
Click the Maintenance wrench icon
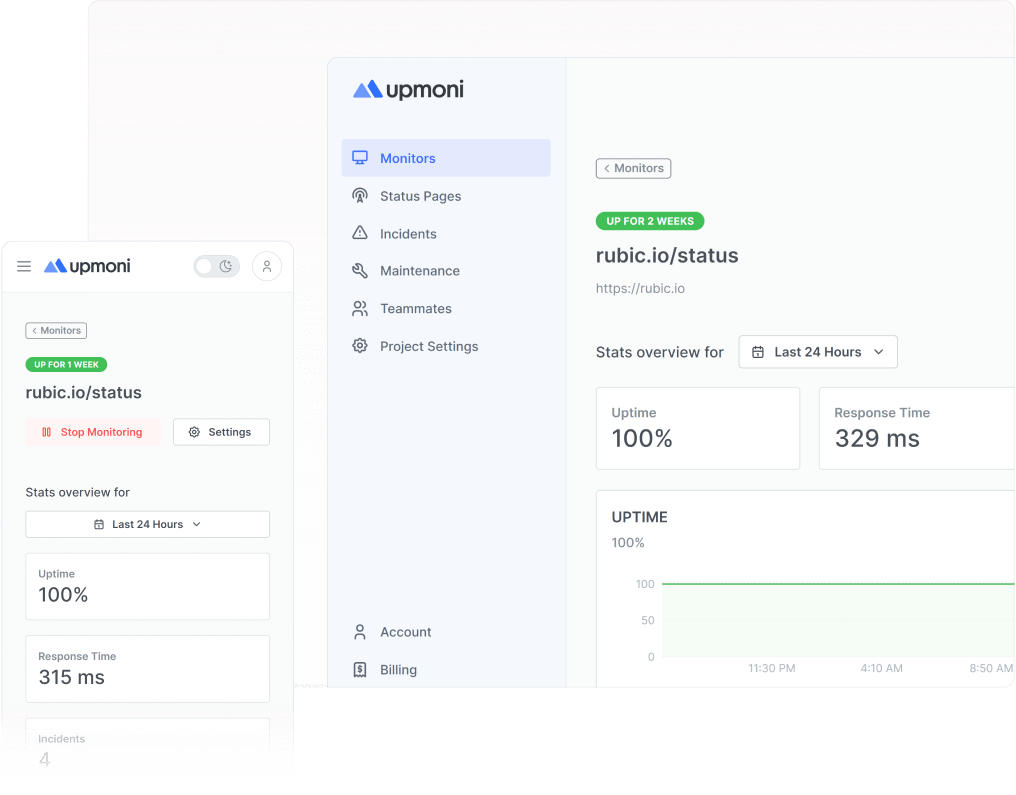point(360,271)
